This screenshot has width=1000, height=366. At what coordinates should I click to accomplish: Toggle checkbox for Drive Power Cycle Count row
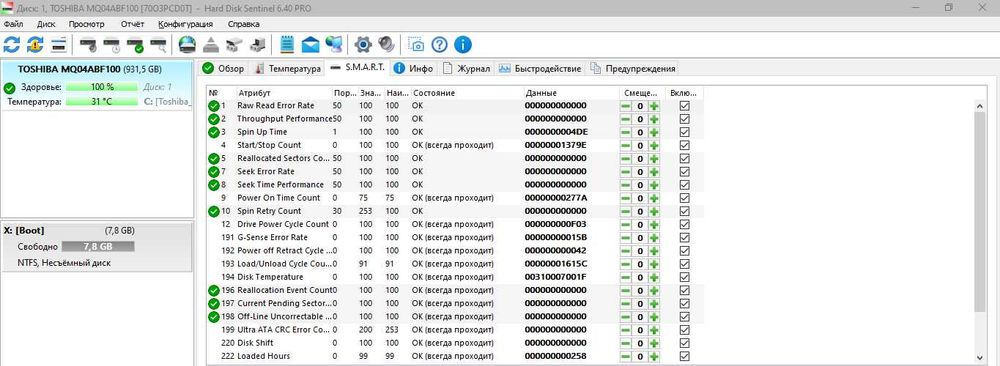click(684, 224)
